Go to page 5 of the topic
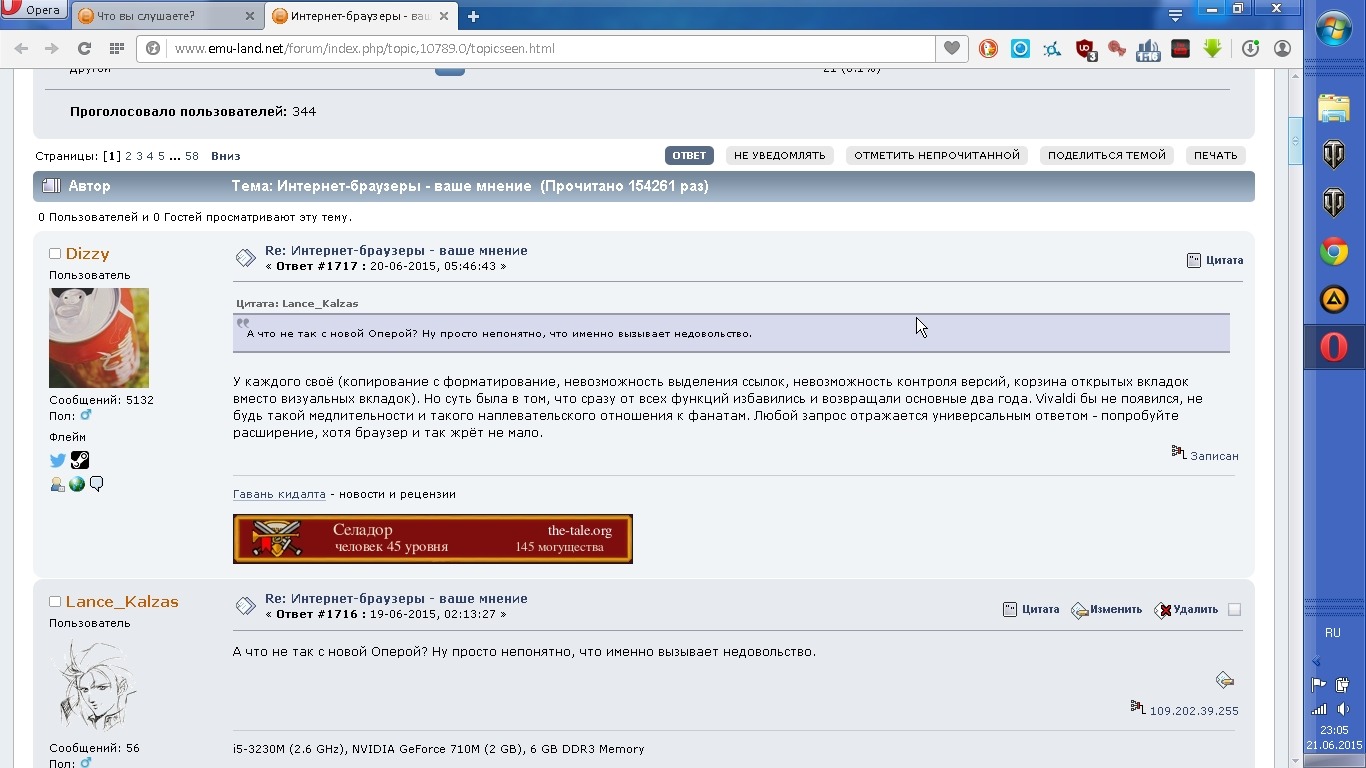 161,156
